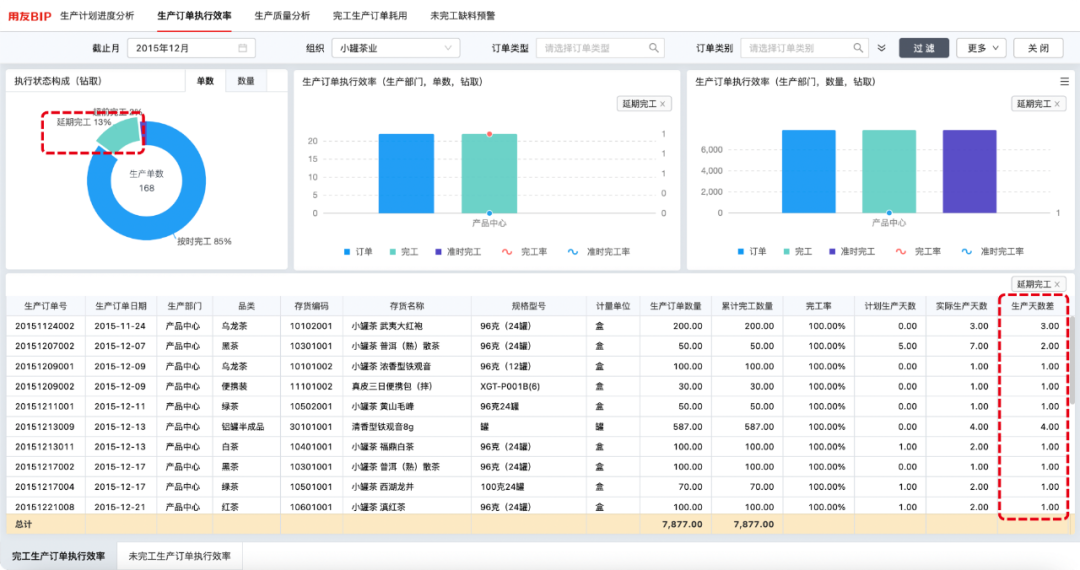This screenshot has width=1080, height=570.
Task: Click 总计 summary row label
Action: pyautogui.click(x=23, y=524)
